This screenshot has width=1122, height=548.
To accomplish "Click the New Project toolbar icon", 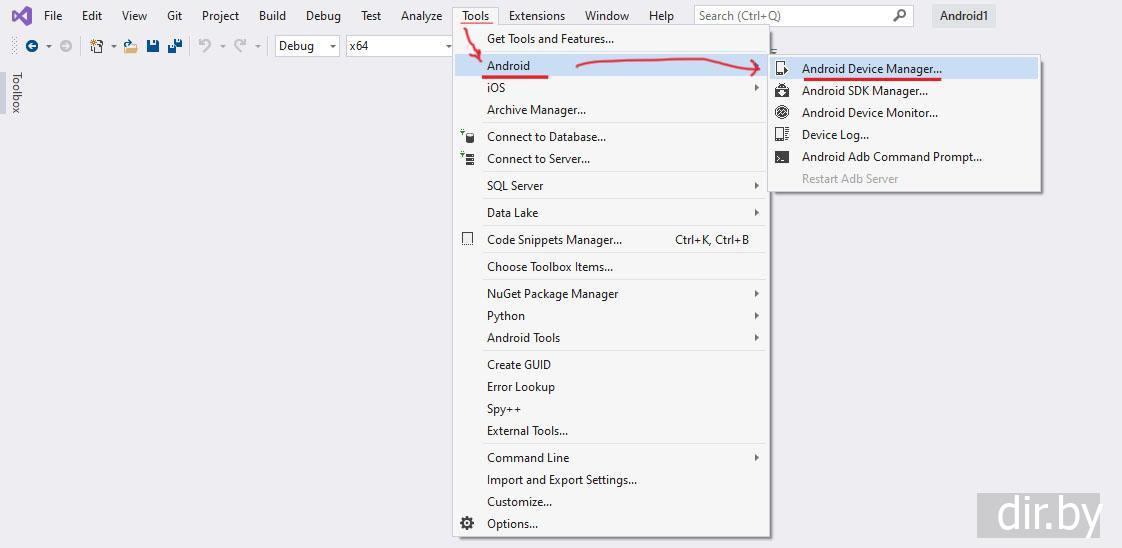I will click(x=97, y=46).
